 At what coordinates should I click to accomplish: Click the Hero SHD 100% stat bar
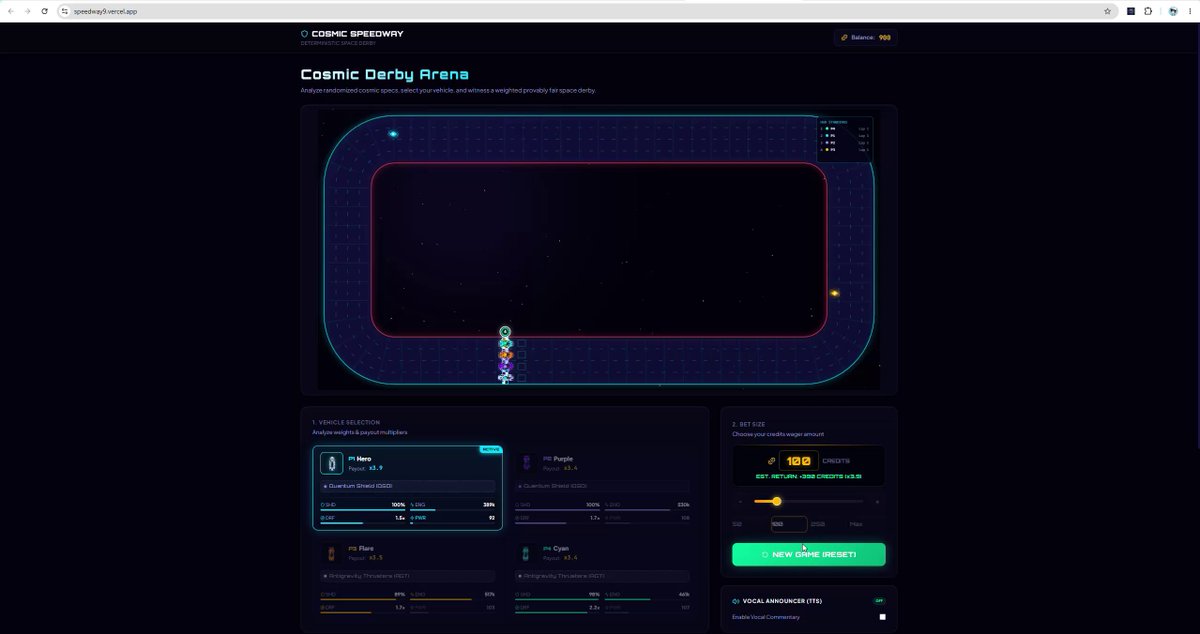click(x=362, y=508)
